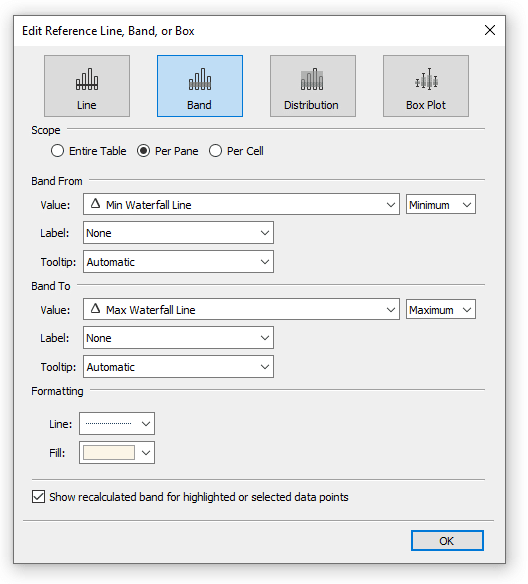The width and height of the screenshot is (528, 584).
Task: Expand the Band To Tooltip dropdown
Action: 178,367
